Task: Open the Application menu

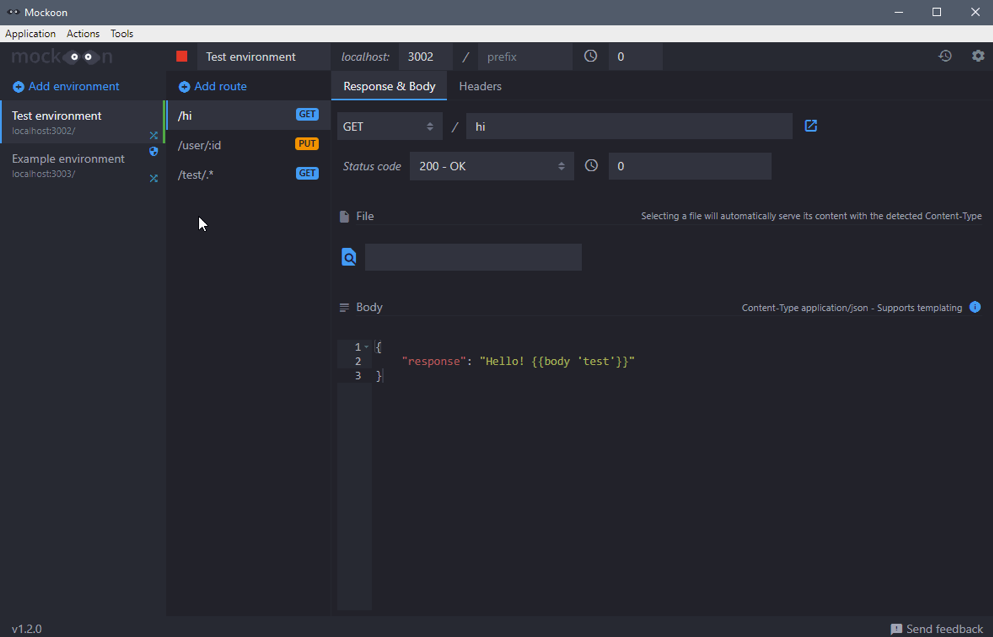Action: (x=30, y=34)
